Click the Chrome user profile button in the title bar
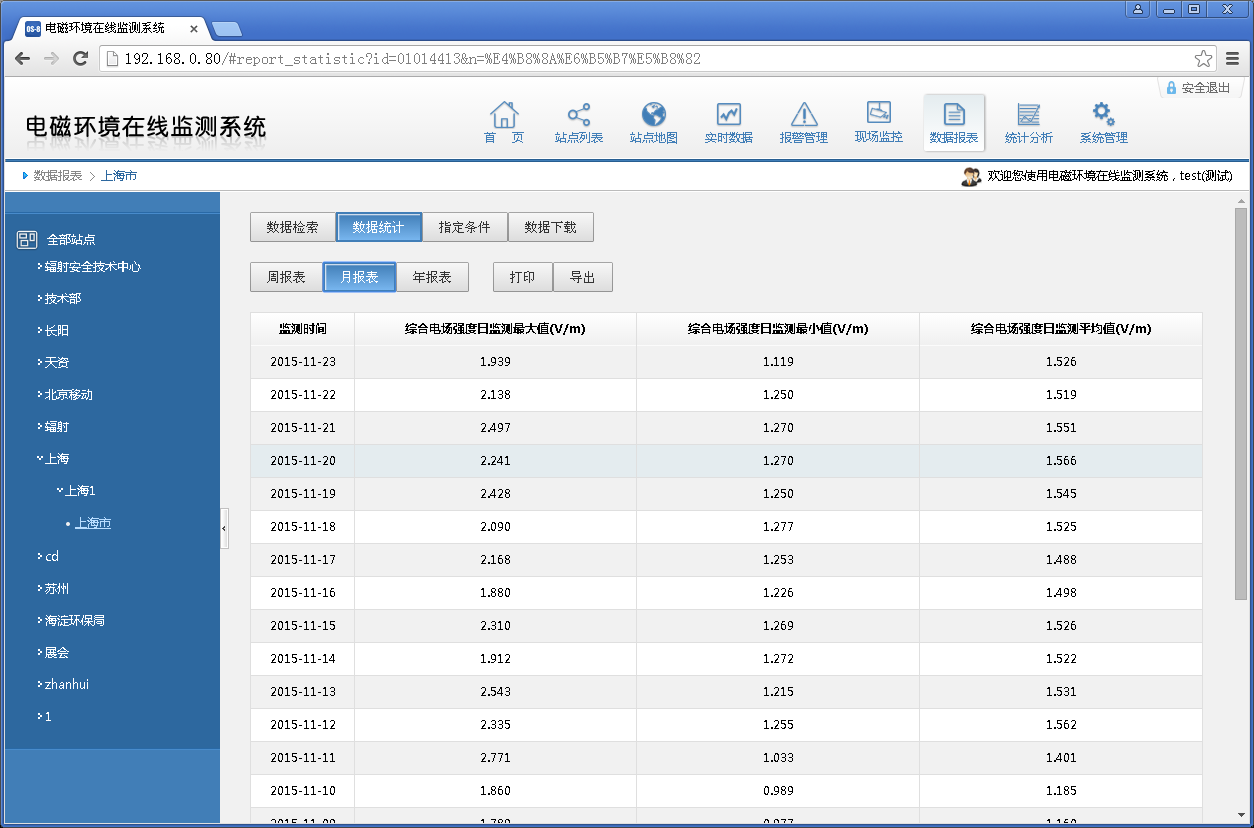Image resolution: width=1254 pixels, height=828 pixels. pos(1138,9)
